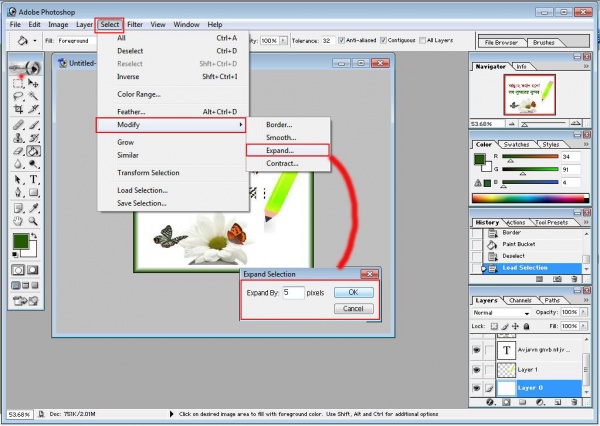Click the color spectrum ramp in Color panel
The width and height of the screenshot is (600, 426).
click(x=530, y=198)
